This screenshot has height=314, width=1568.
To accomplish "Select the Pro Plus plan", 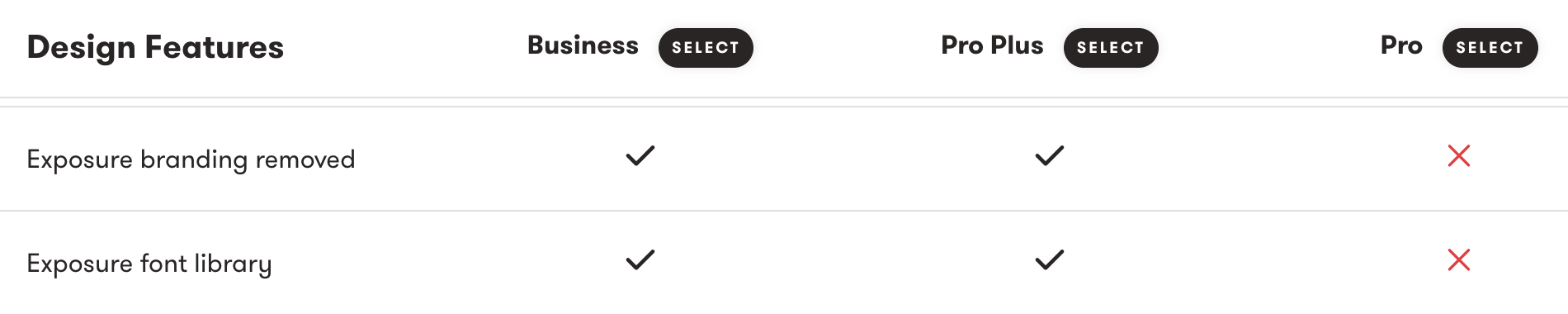I will point(1111,48).
